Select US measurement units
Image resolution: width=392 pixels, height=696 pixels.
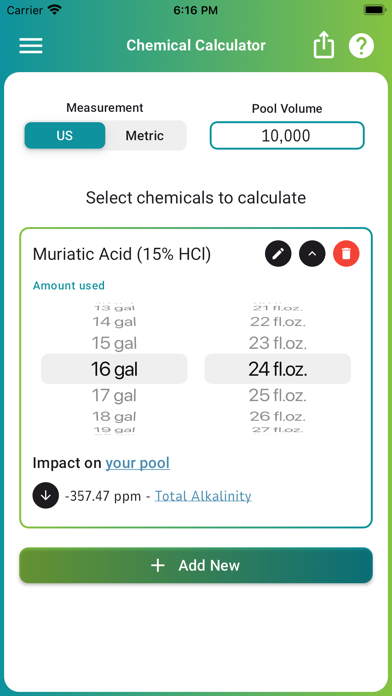(x=65, y=135)
